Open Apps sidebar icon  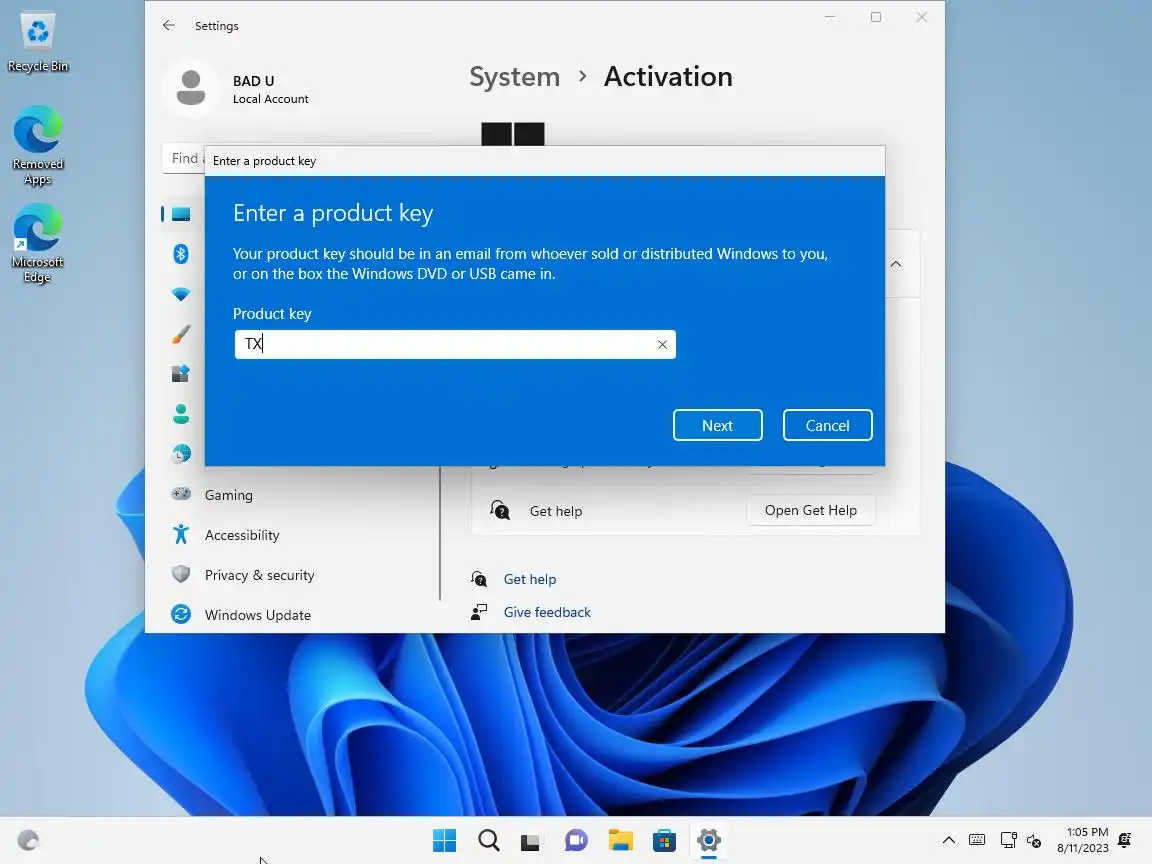(181, 374)
